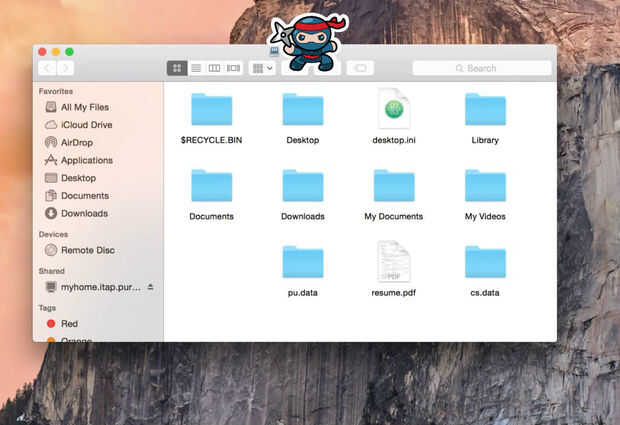Click the title bar proxy folder icon
This screenshot has height=425, width=620.
click(x=274, y=51)
